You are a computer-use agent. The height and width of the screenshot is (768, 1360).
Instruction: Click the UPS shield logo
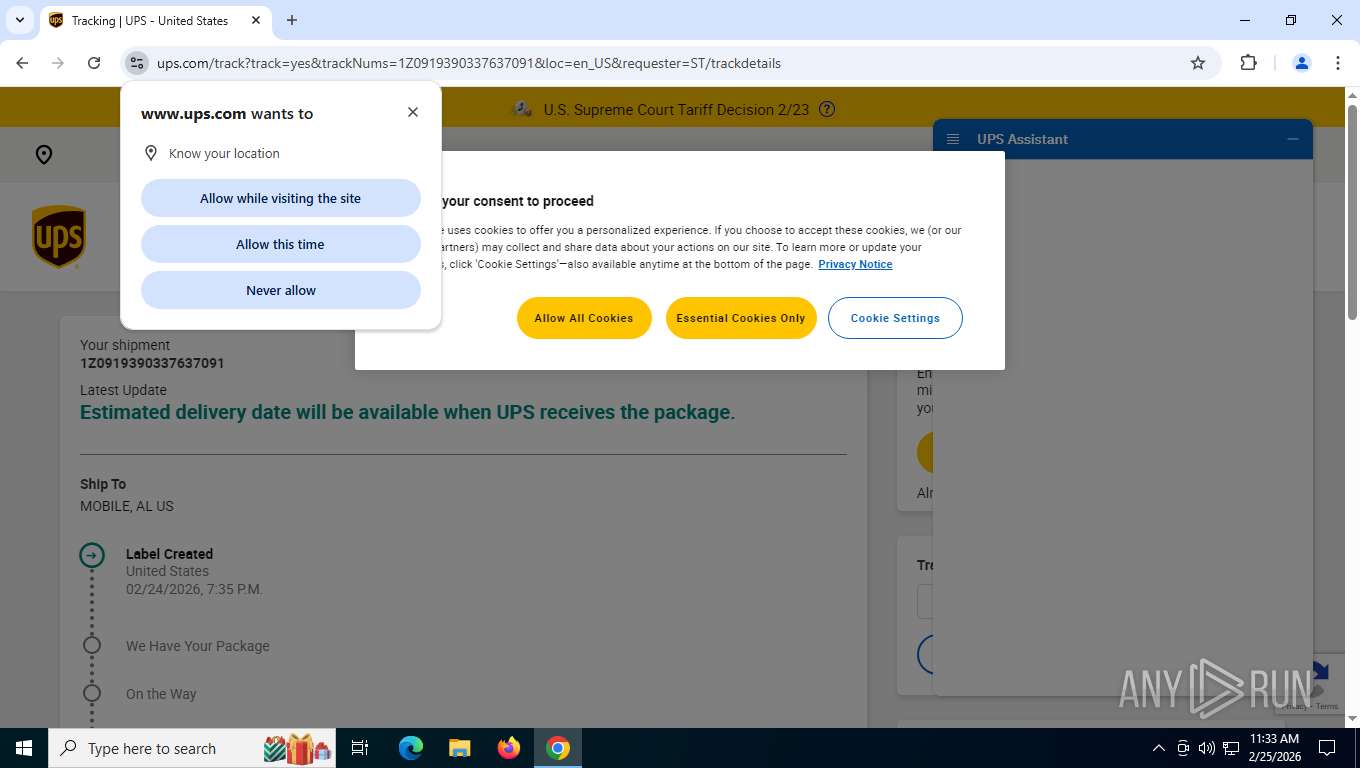pyautogui.click(x=59, y=237)
